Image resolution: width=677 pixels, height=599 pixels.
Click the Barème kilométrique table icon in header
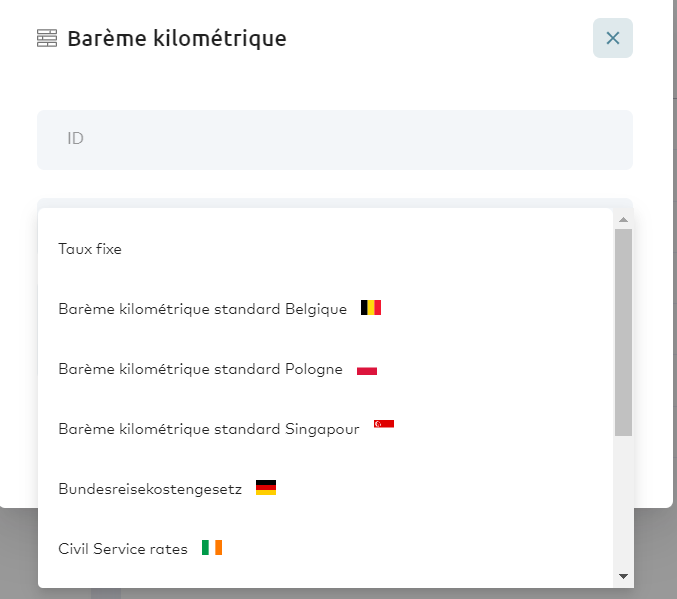47,39
